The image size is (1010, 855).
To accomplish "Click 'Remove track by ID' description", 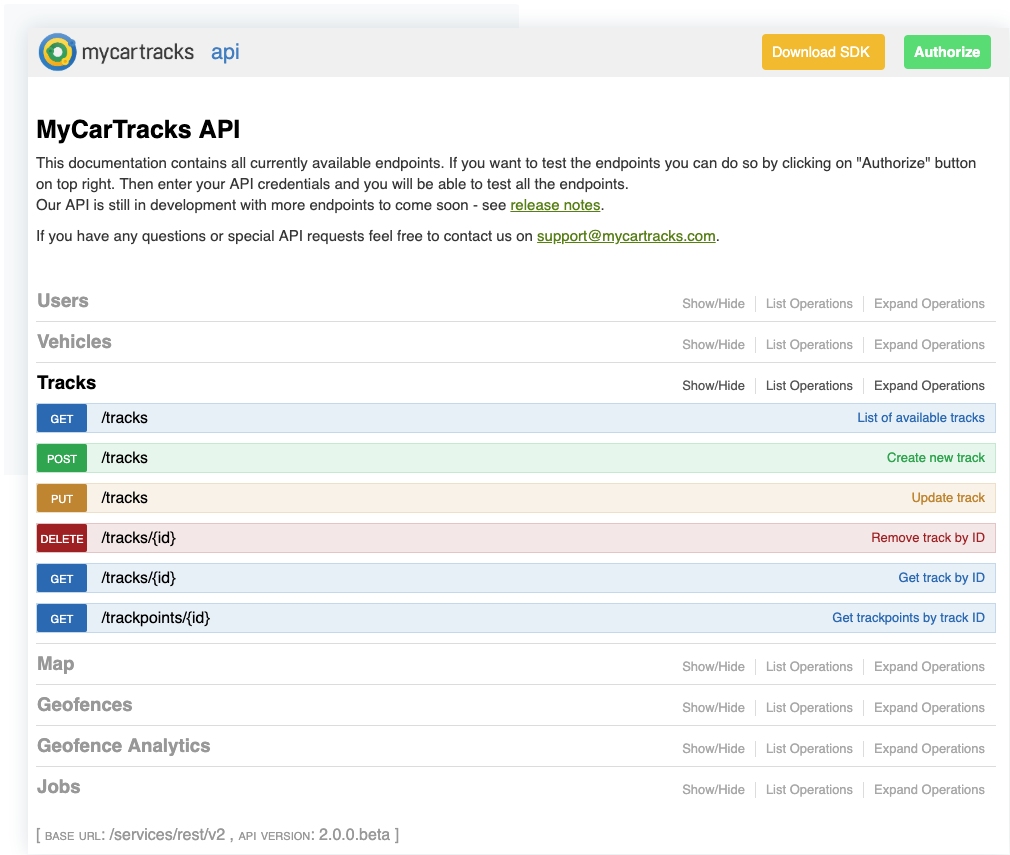I will 928,537.
